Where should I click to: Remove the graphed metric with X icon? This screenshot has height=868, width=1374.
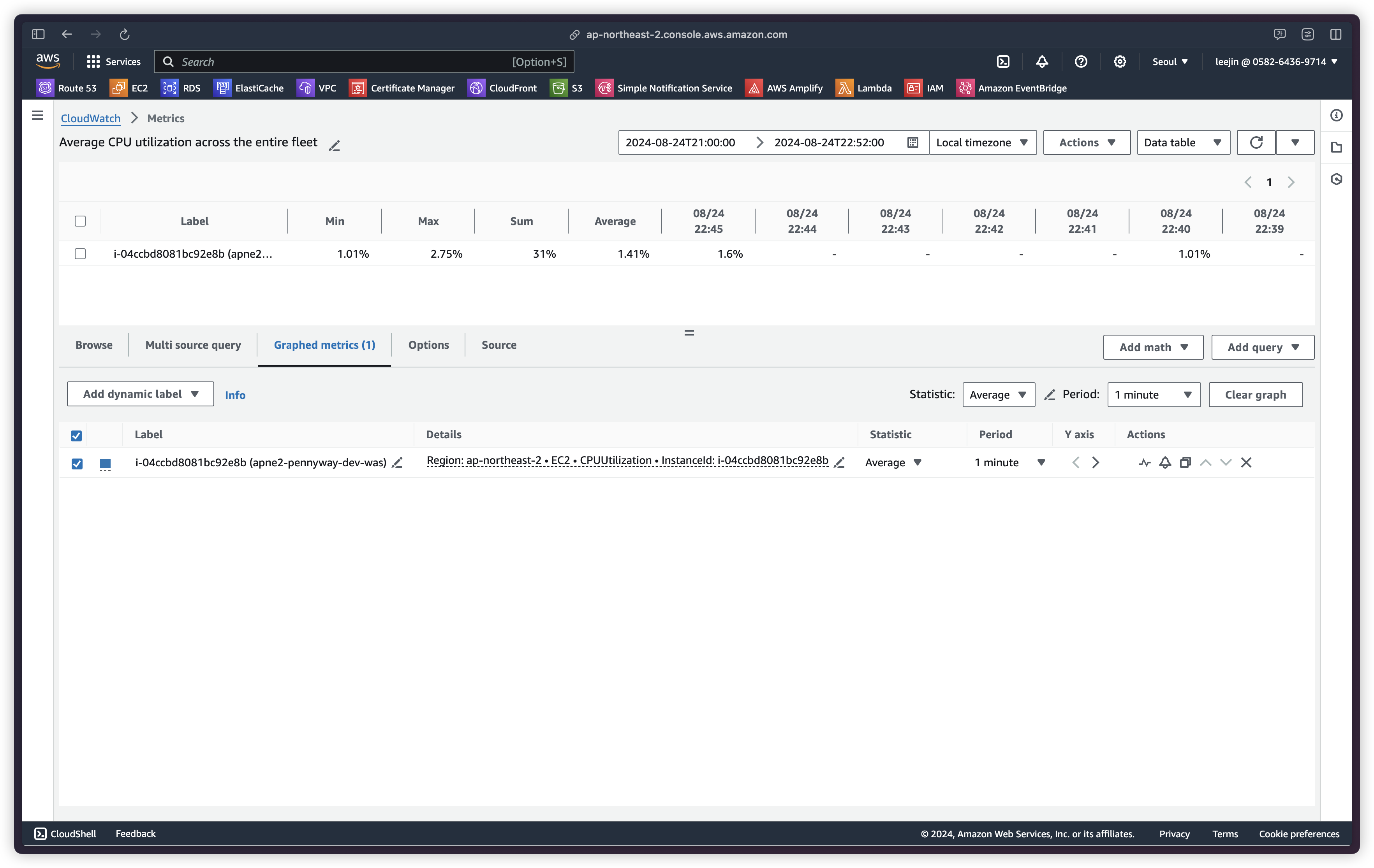pyautogui.click(x=1246, y=462)
